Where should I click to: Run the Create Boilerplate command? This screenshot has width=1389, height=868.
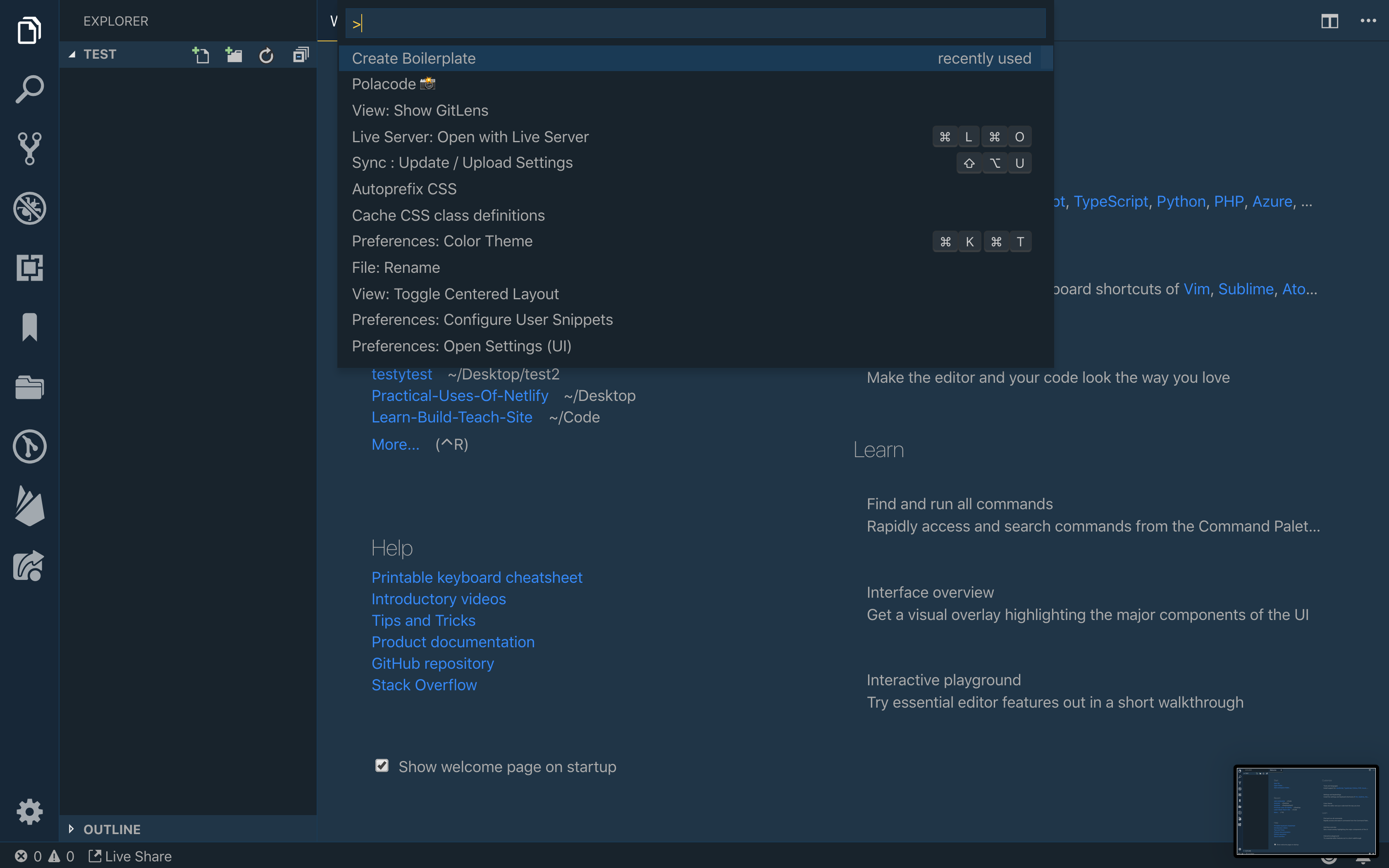coord(696,58)
